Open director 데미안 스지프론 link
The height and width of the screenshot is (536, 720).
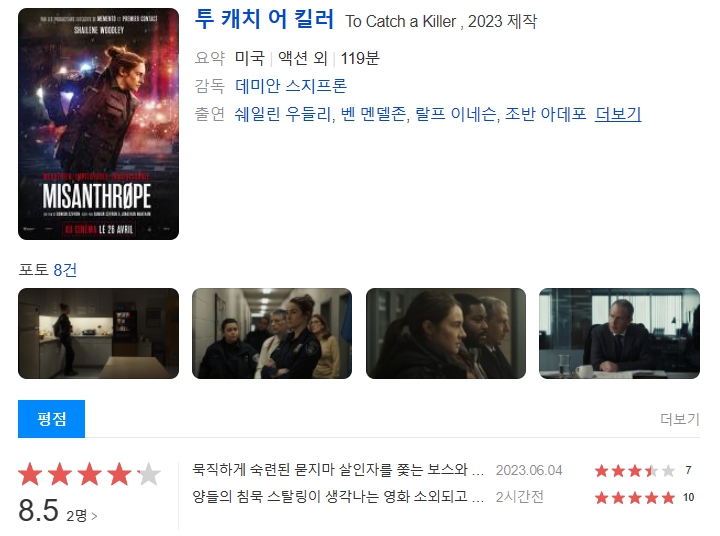[x=291, y=86]
